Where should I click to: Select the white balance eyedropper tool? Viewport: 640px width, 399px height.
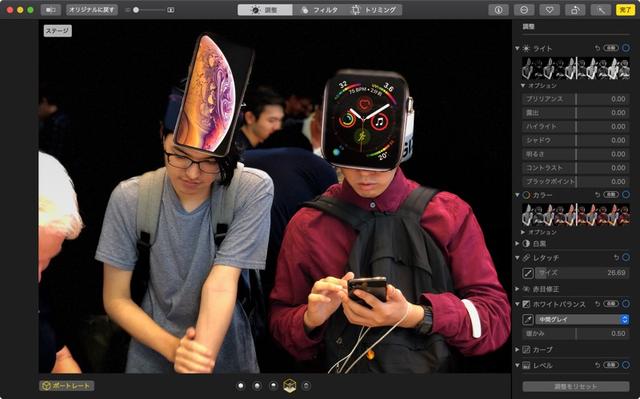click(528, 319)
